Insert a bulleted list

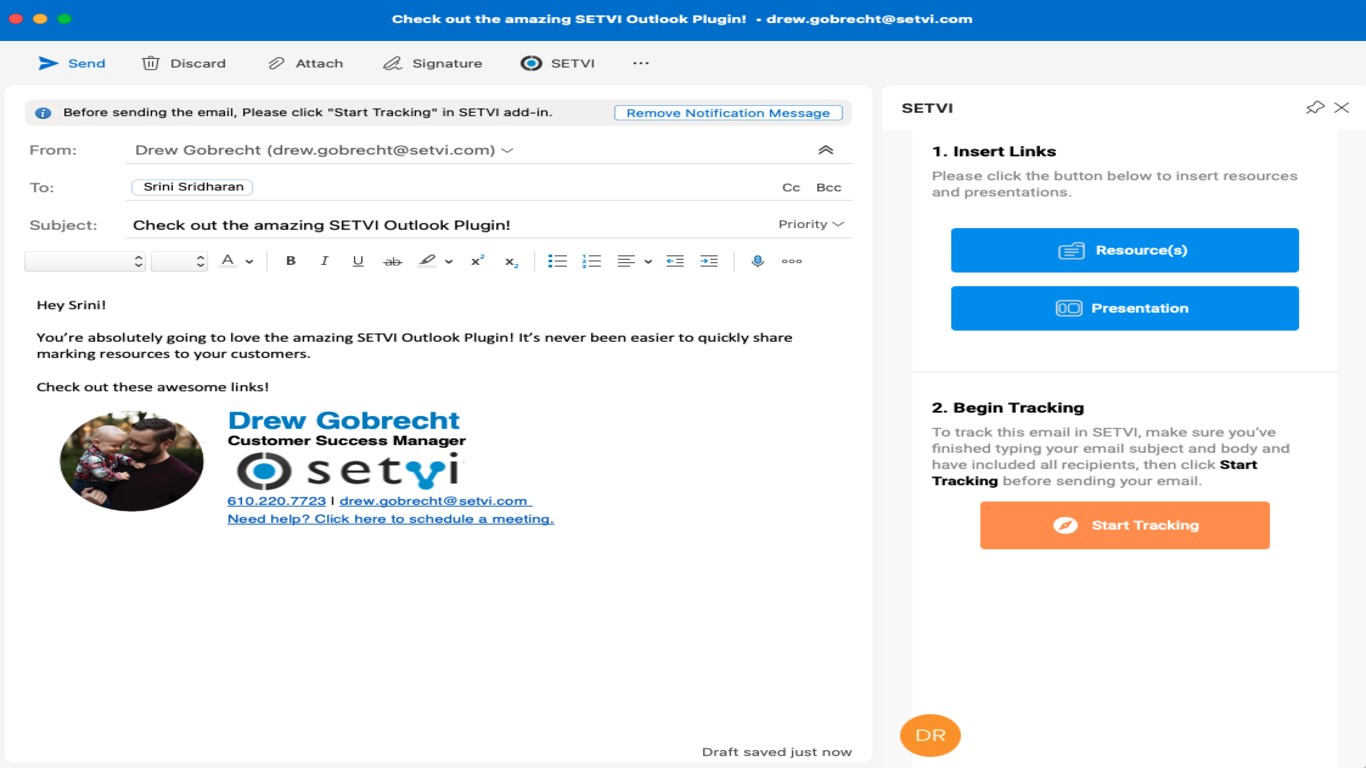(x=558, y=261)
